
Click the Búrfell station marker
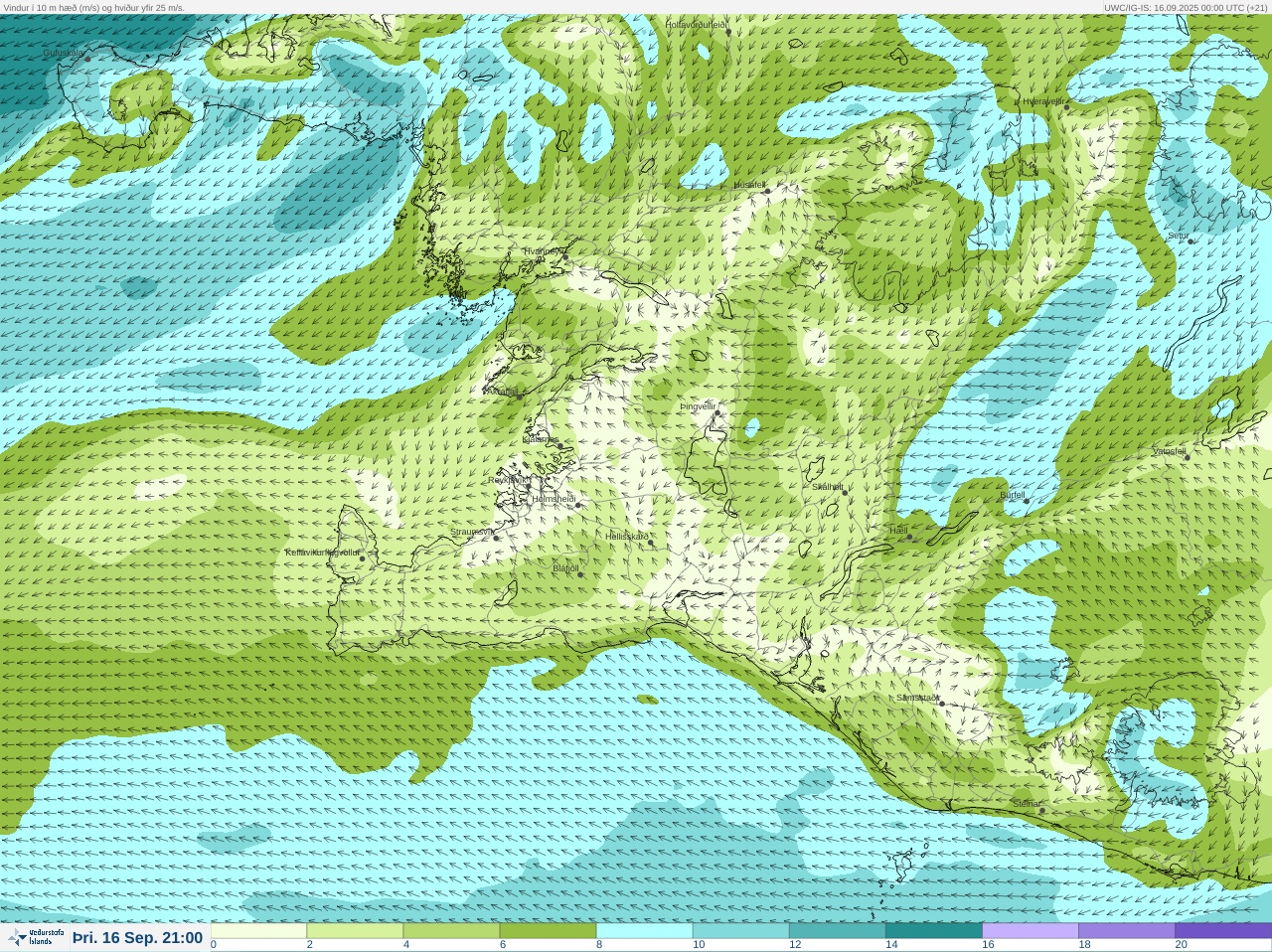[x=1027, y=501]
